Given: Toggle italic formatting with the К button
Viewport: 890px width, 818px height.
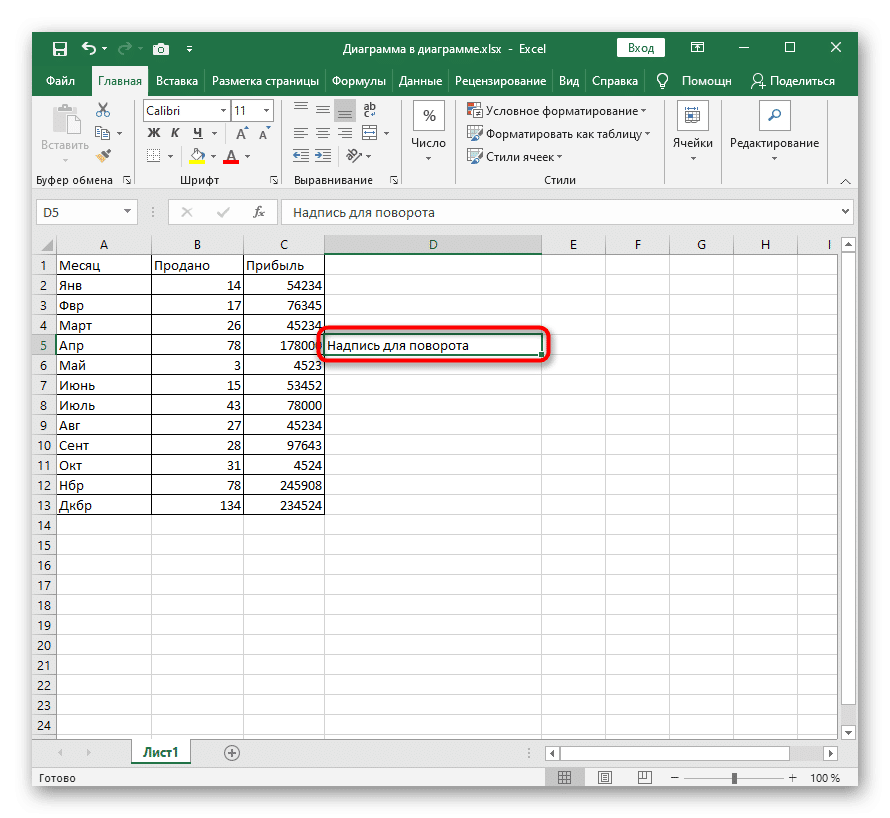Looking at the screenshot, I should (x=175, y=133).
